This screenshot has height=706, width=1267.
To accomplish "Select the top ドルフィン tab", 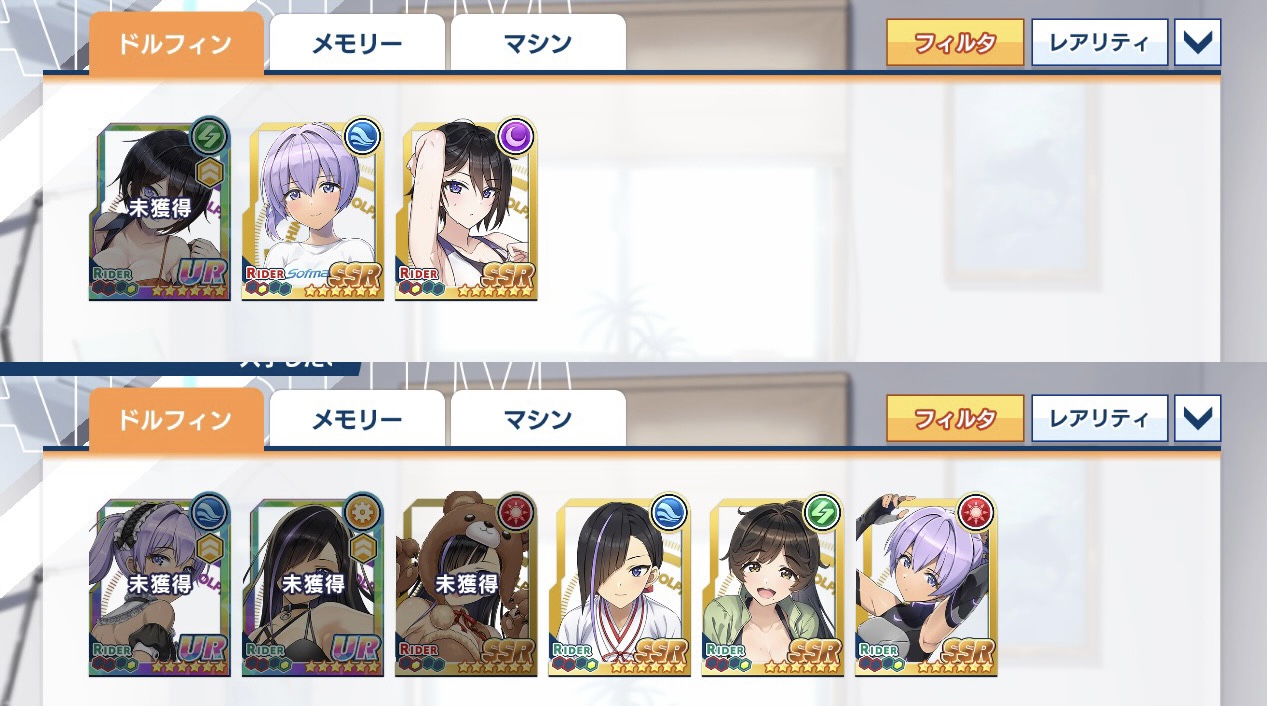I will [x=176, y=43].
